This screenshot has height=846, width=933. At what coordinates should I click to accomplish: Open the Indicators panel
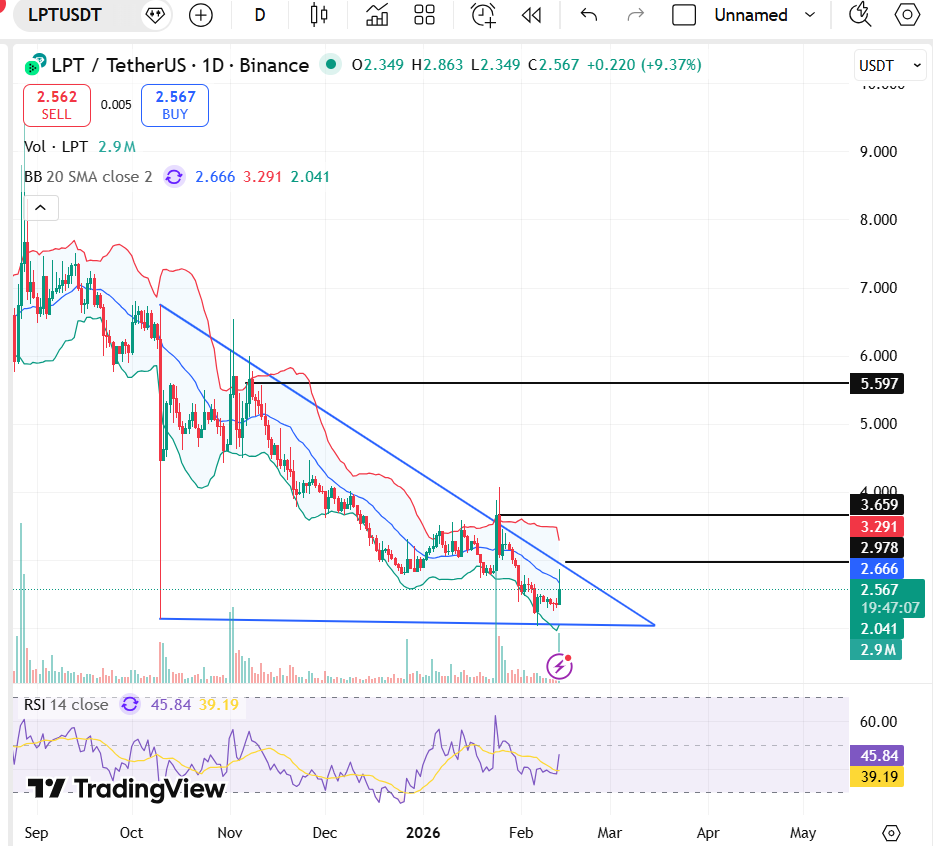377,15
